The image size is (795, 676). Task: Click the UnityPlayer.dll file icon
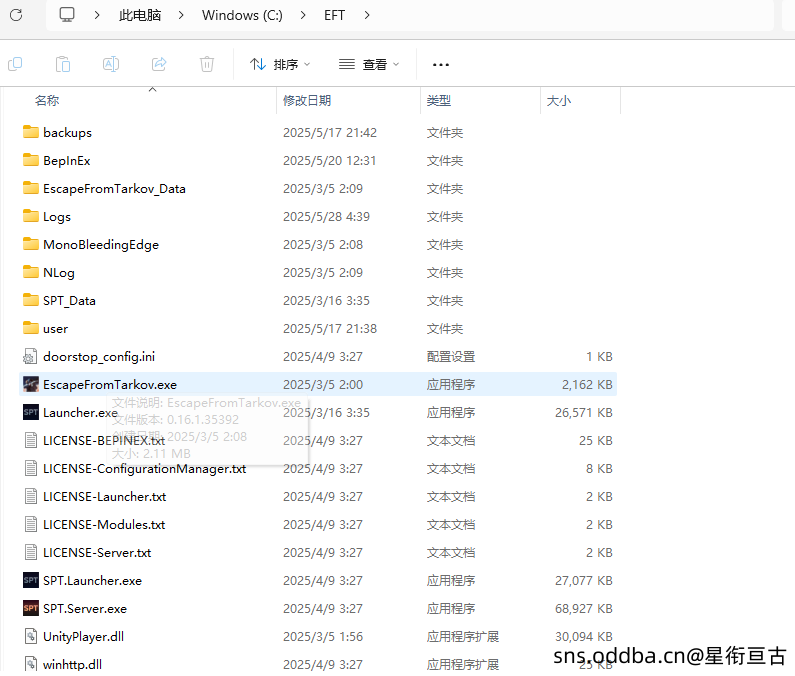(31, 636)
